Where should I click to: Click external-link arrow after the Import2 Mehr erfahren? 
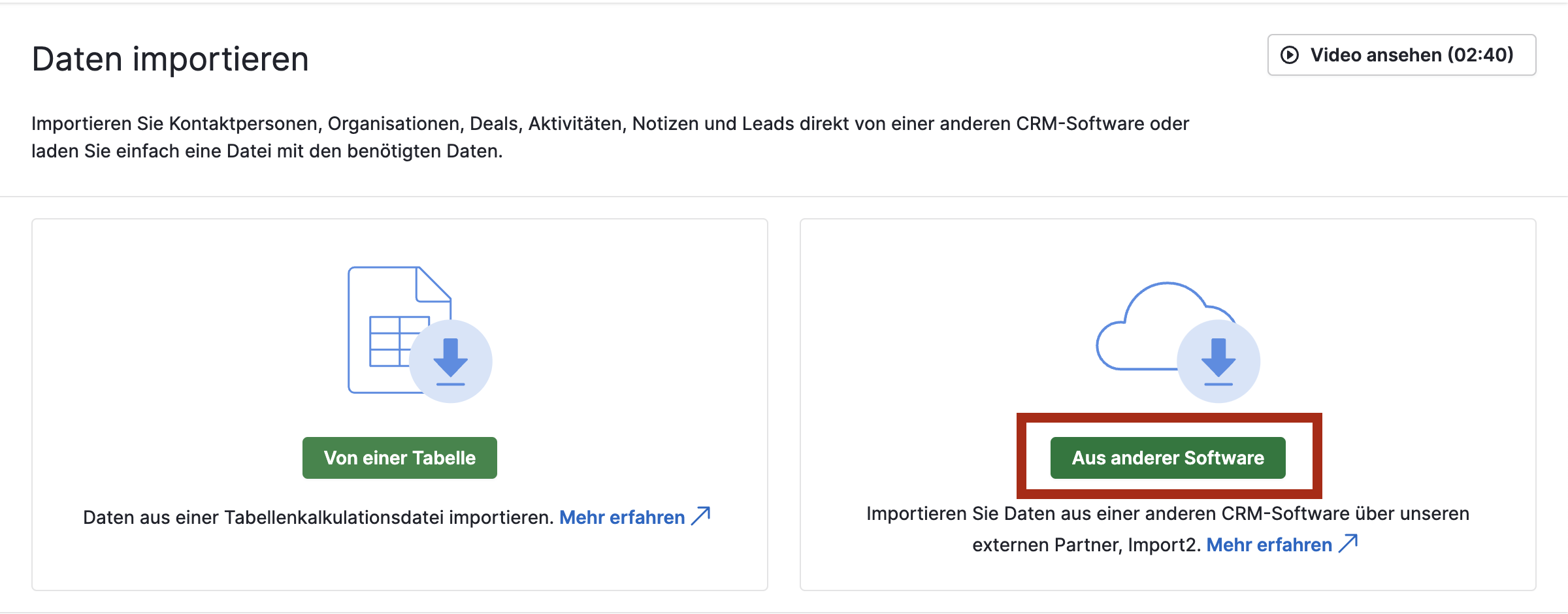click(1348, 543)
